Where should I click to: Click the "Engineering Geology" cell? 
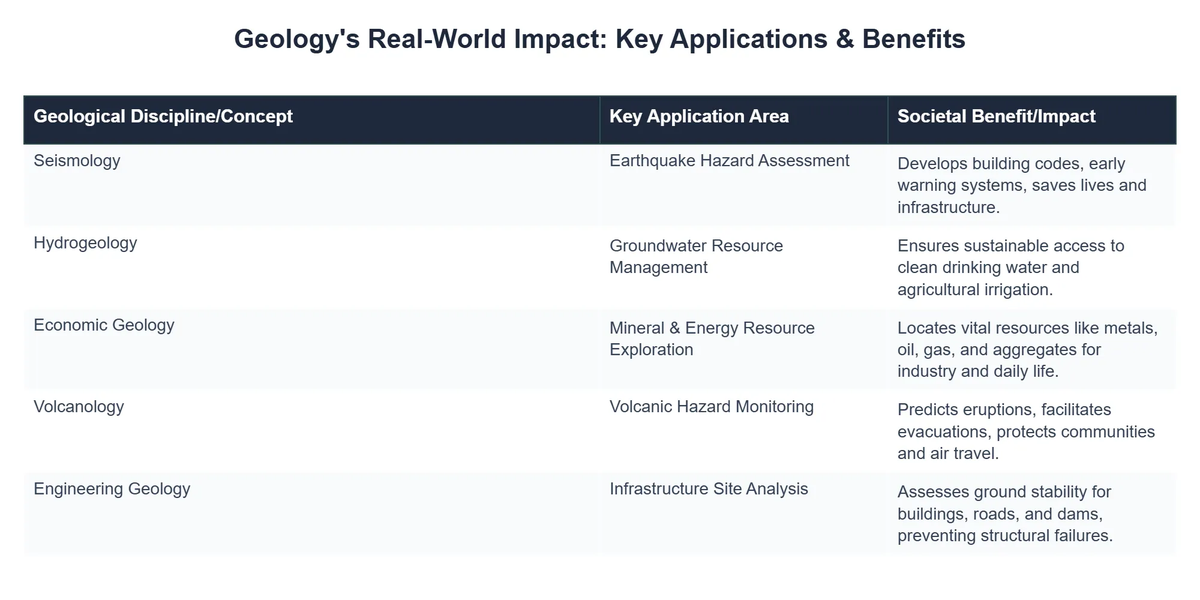pyautogui.click(x=312, y=513)
